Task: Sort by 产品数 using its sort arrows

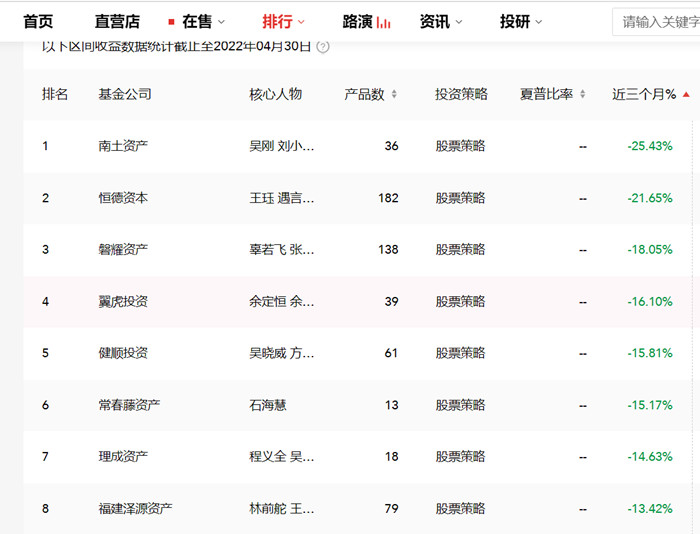Action: pos(394,94)
